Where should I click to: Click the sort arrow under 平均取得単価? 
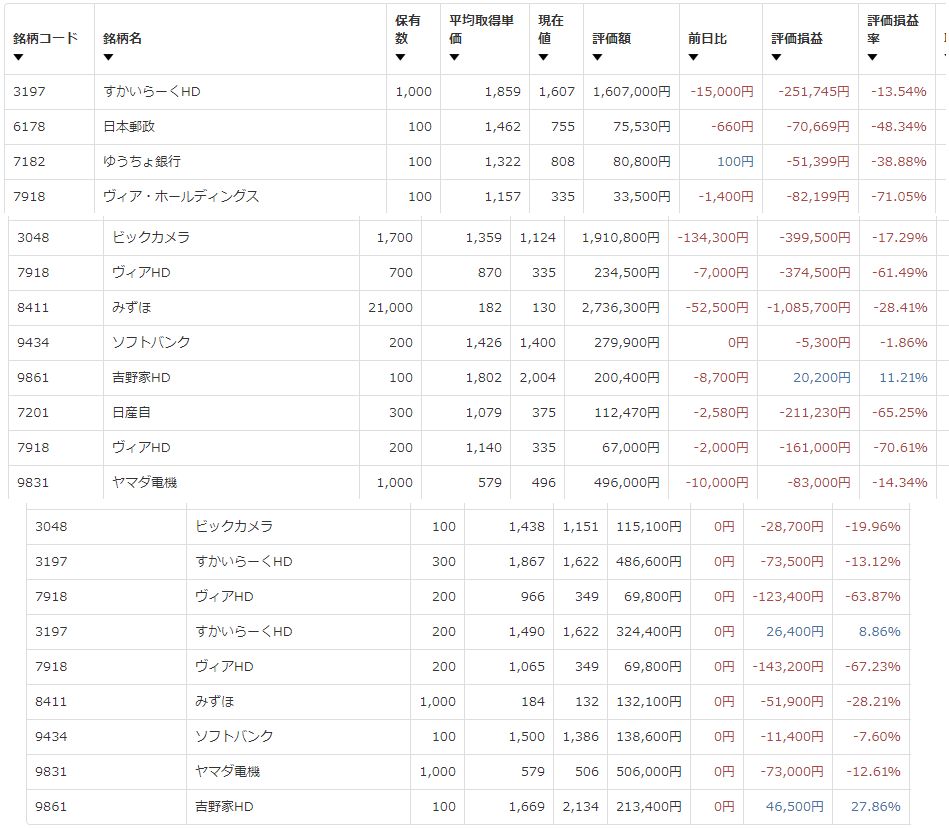(454, 57)
